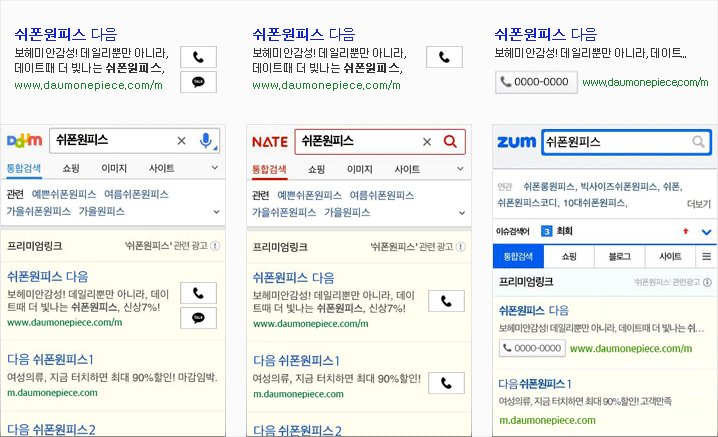Viewport: 718px width, 437px height.
Task: Open the hamburger menu in zum's tab bar
Action: [707, 257]
